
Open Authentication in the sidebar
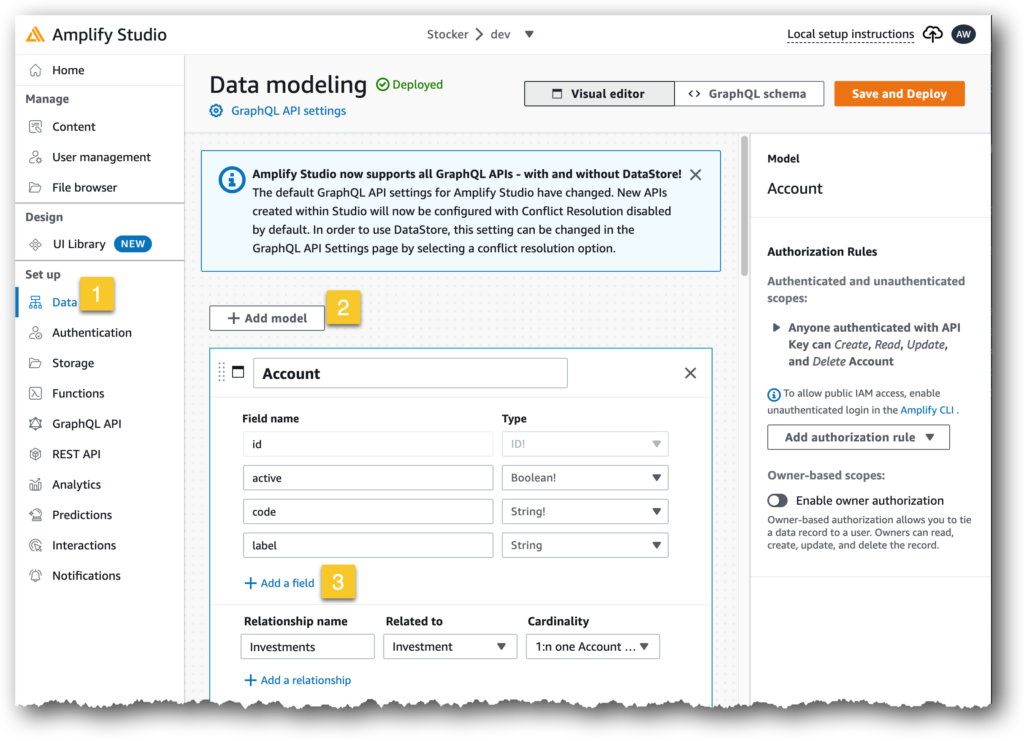point(91,333)
